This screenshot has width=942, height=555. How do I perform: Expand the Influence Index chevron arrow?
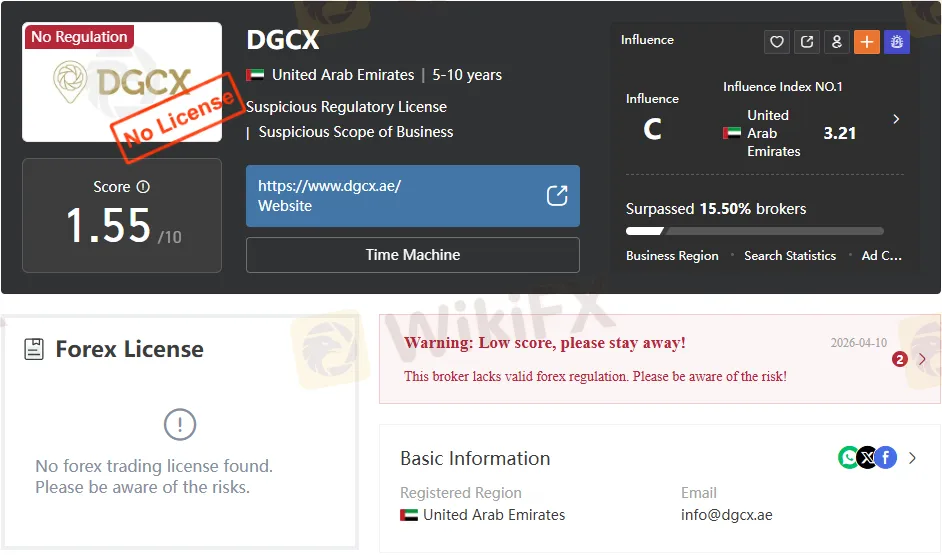(896, 119)
